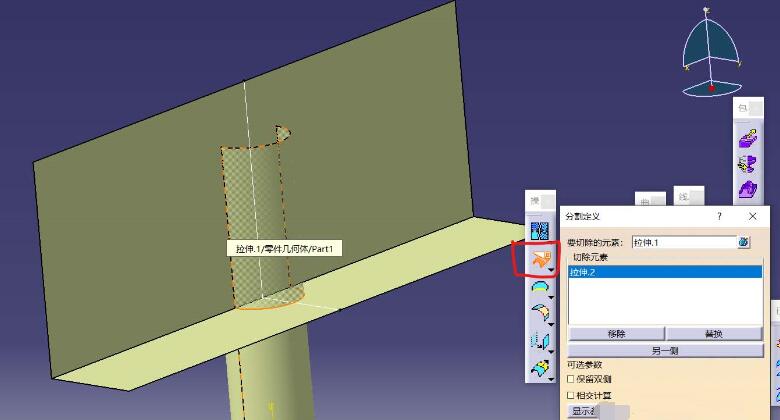Open the Split tool's flyout arrow
This screenshot has width=780, height=420.
click(551, 270)
